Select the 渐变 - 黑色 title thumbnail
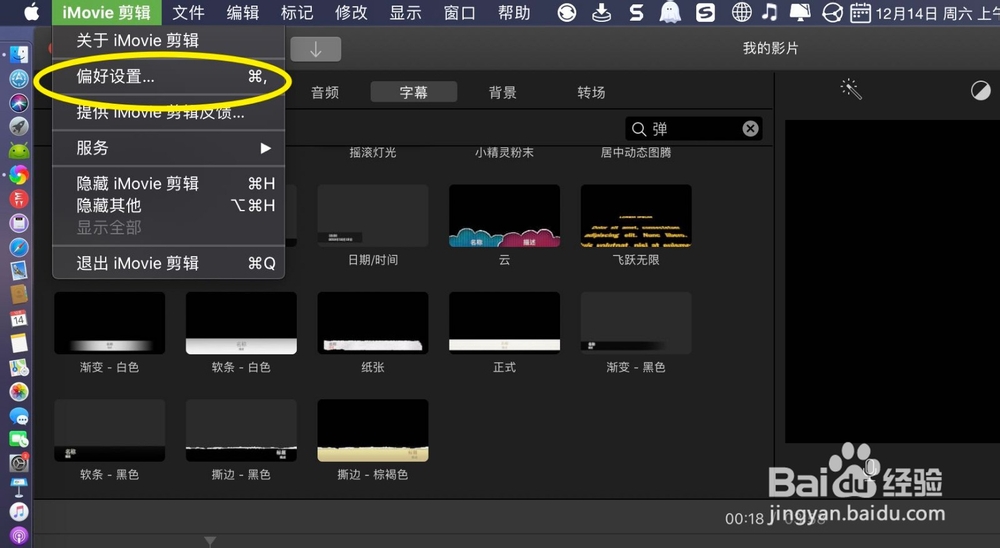Viewport: 1000px width, 548px height. 636,323
